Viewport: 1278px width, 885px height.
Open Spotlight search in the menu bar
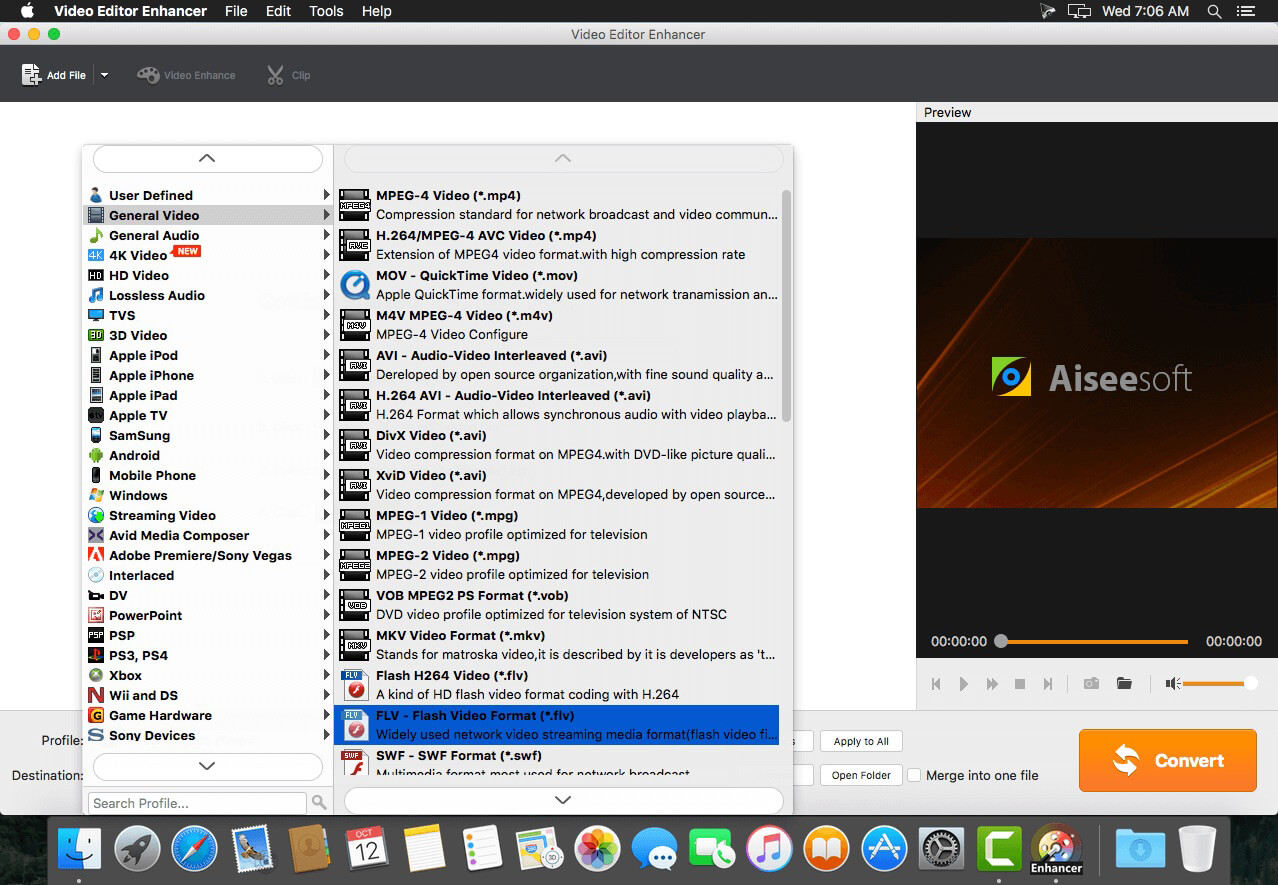click(x=1214, y=11)
